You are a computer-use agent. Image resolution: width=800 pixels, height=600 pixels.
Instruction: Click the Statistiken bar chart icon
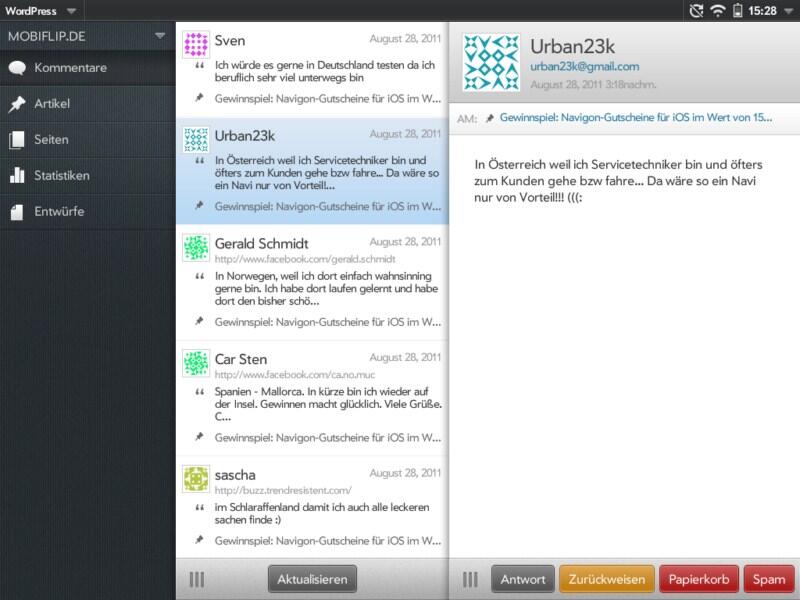click(x=17, y=175)
